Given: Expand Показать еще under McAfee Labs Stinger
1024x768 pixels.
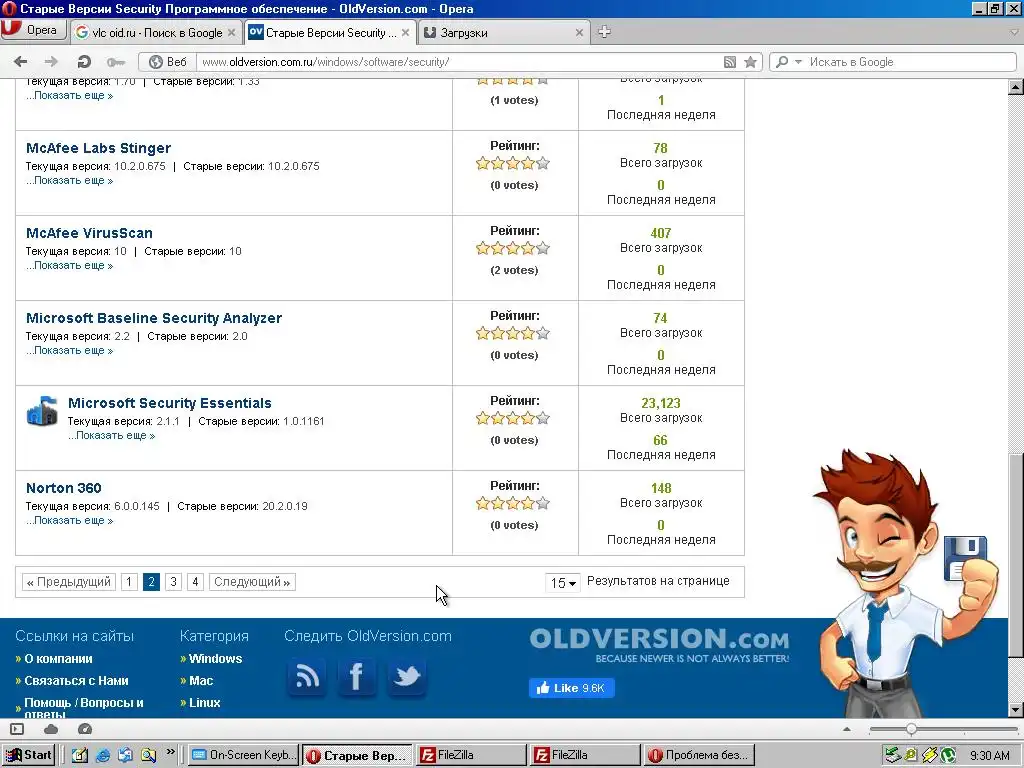Looking at the screenshot, I should coord(69,180).
